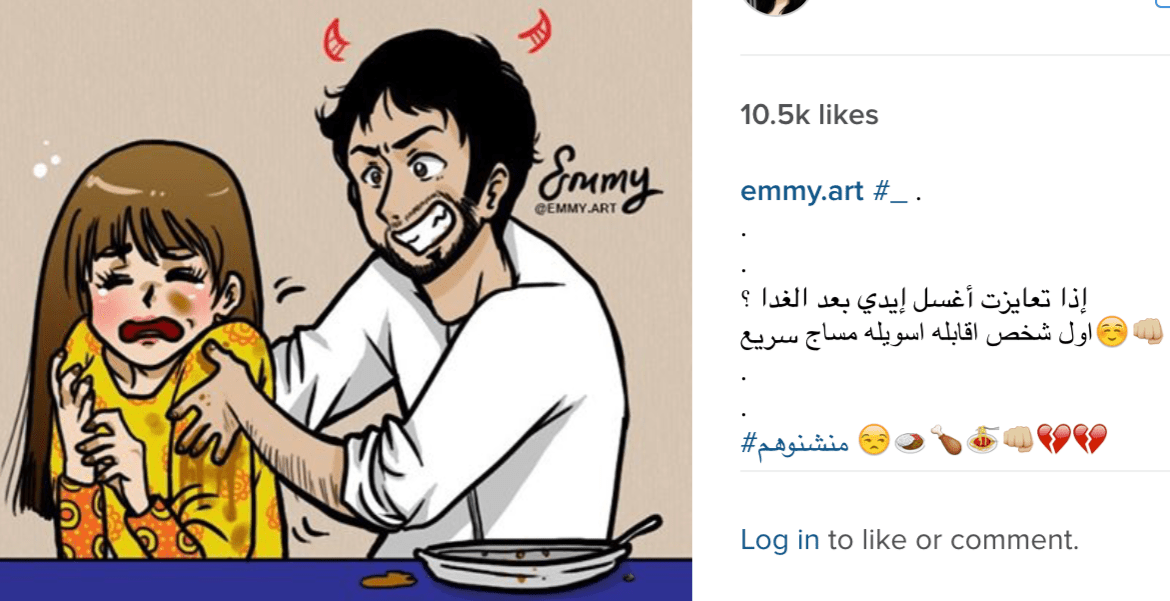The width and height of the screenshot is (1170, 601).
Task: Click the chicken drumstick emoji
Action: point(946,440)
